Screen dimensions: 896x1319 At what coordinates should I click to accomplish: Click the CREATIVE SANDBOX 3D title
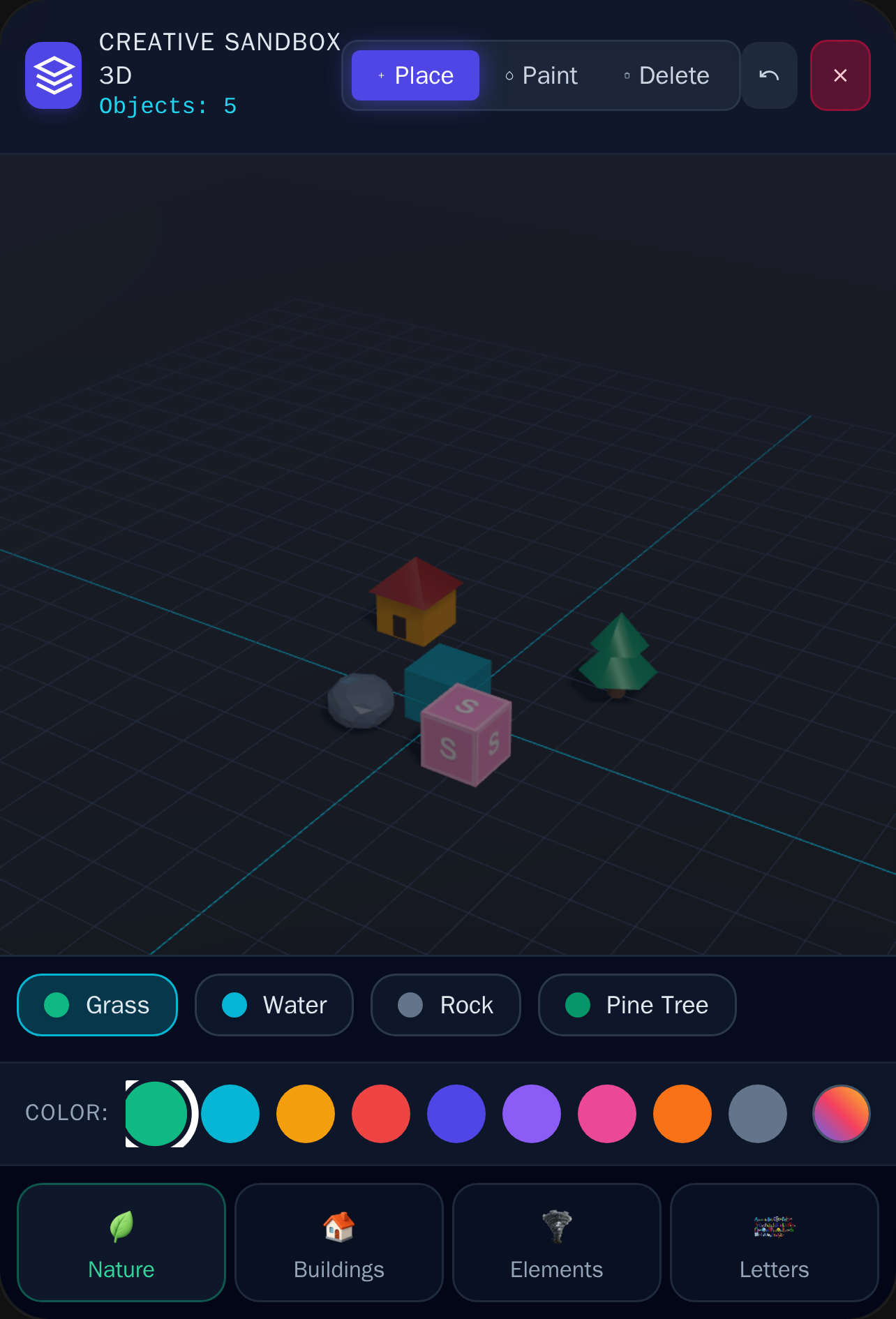point(219,59)
